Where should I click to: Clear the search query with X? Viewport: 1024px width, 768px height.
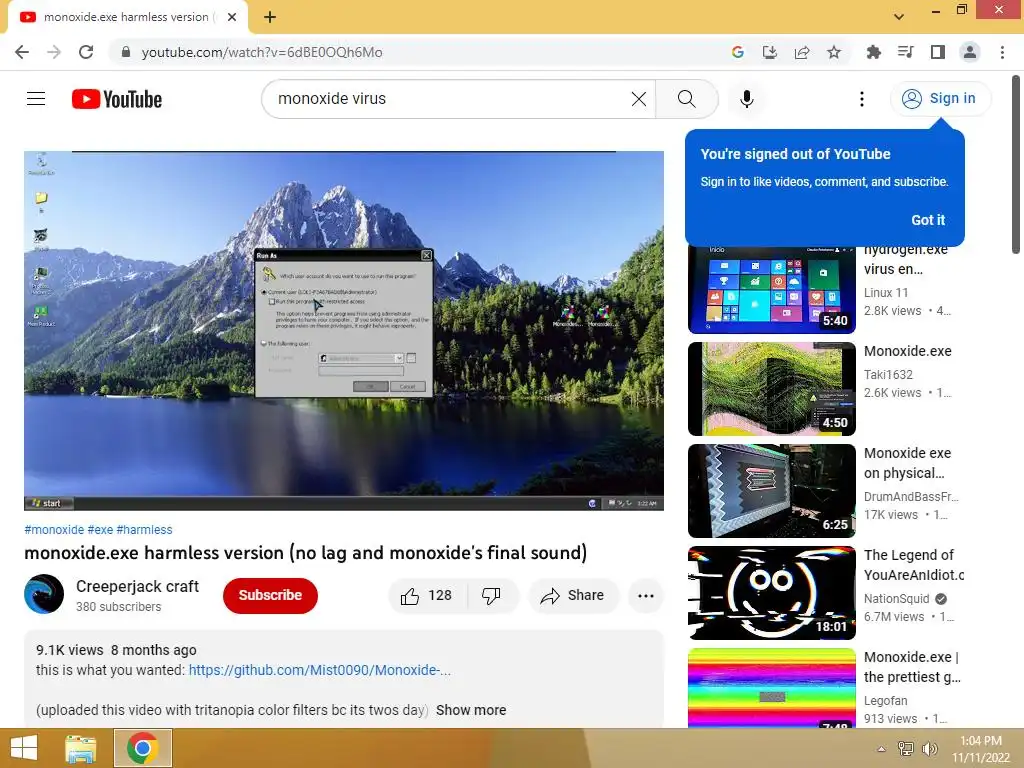tap(639, 99)
